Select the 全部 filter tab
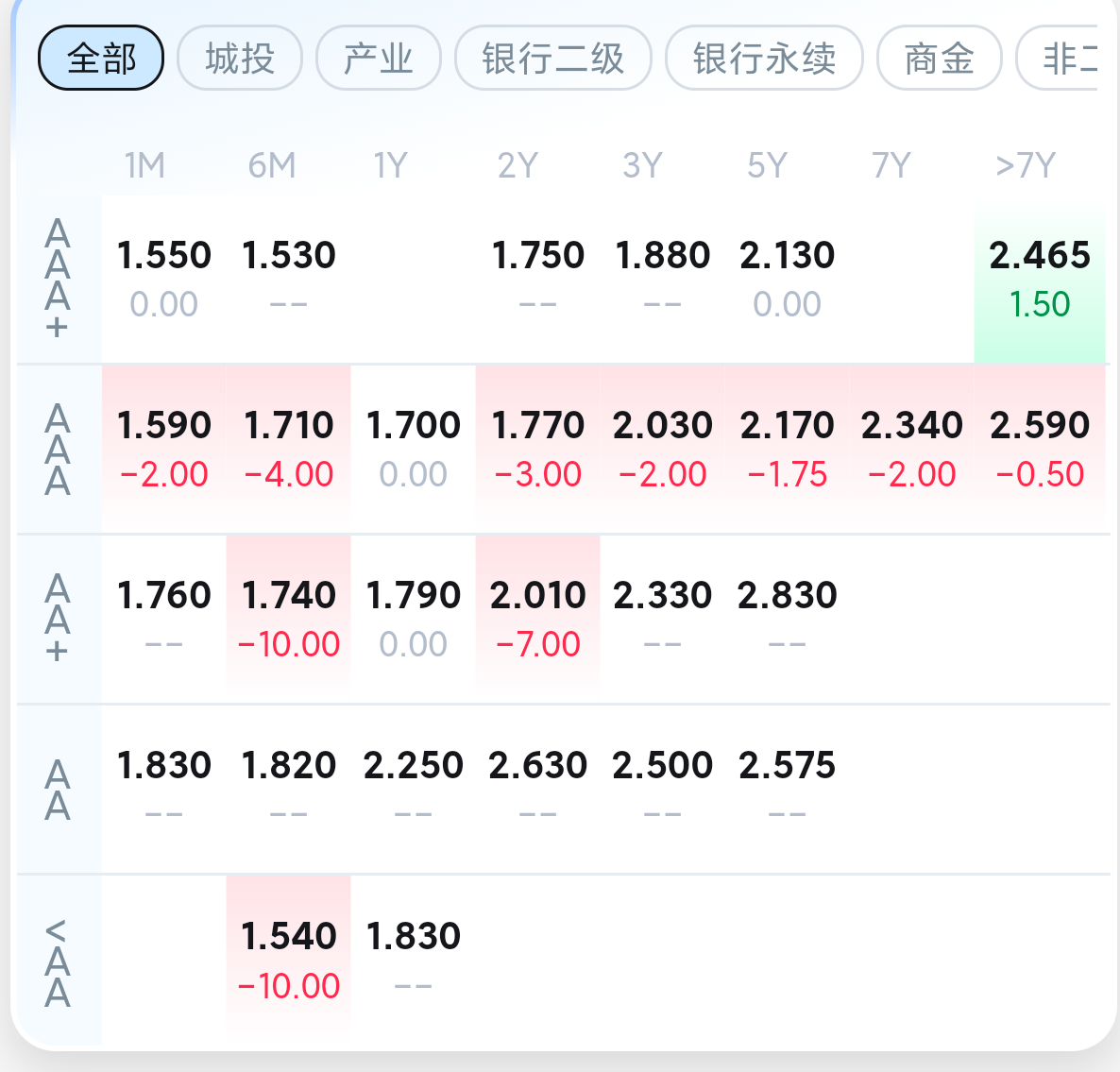1120x1072 pixels. 101,59
